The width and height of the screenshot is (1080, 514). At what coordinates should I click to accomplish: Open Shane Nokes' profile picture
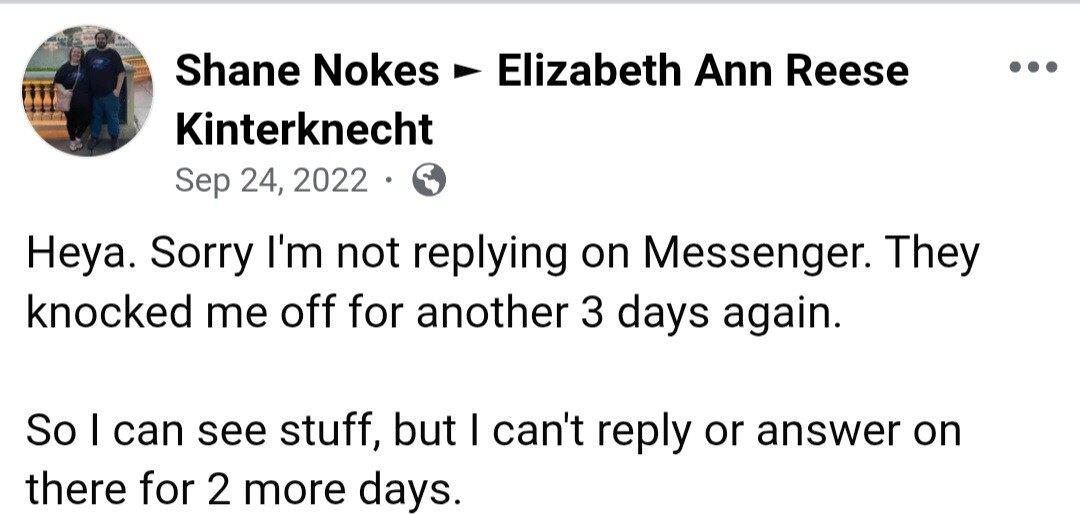pos(88,91)
